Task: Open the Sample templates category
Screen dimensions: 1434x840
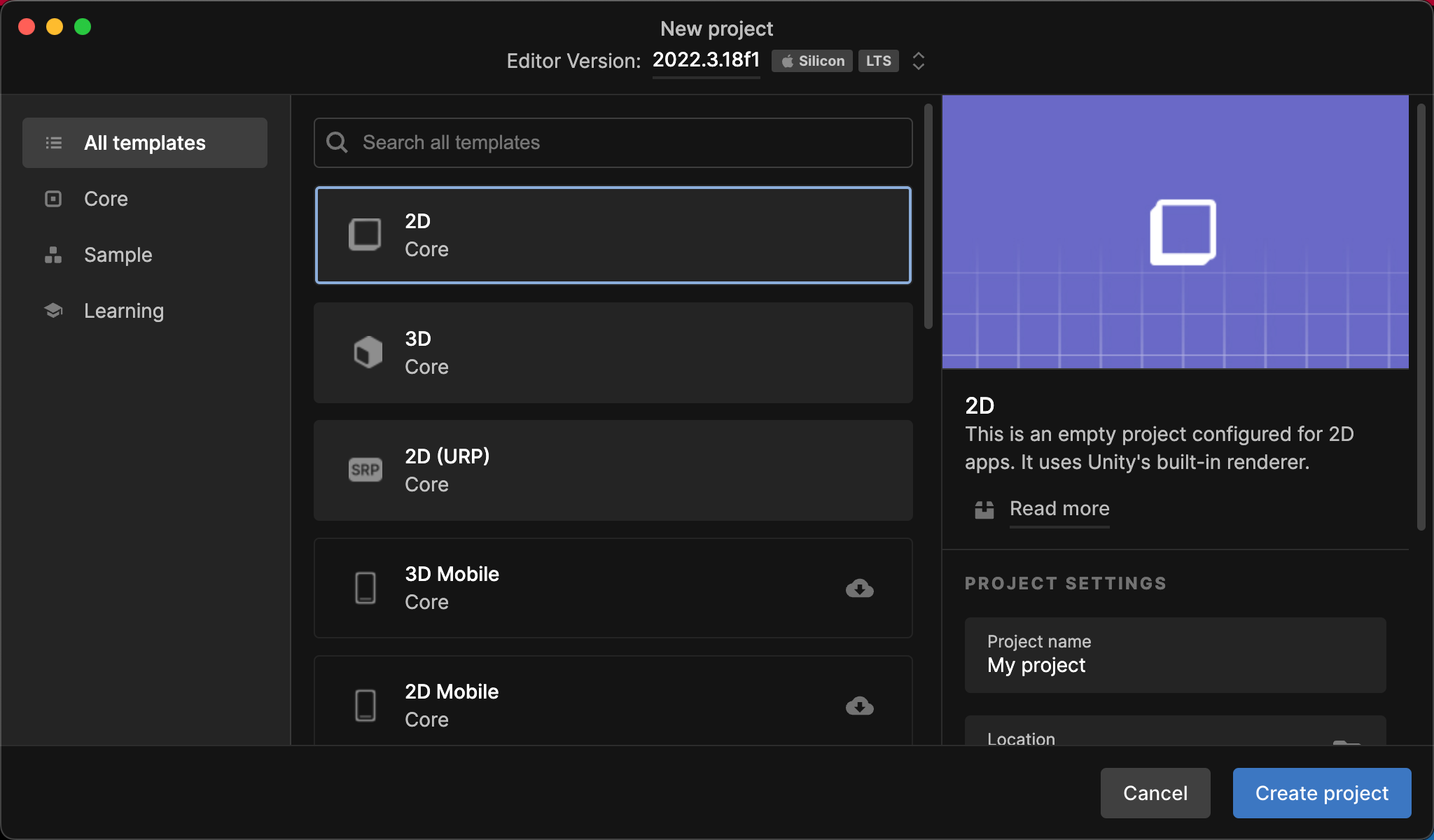Action: point(118,255)
